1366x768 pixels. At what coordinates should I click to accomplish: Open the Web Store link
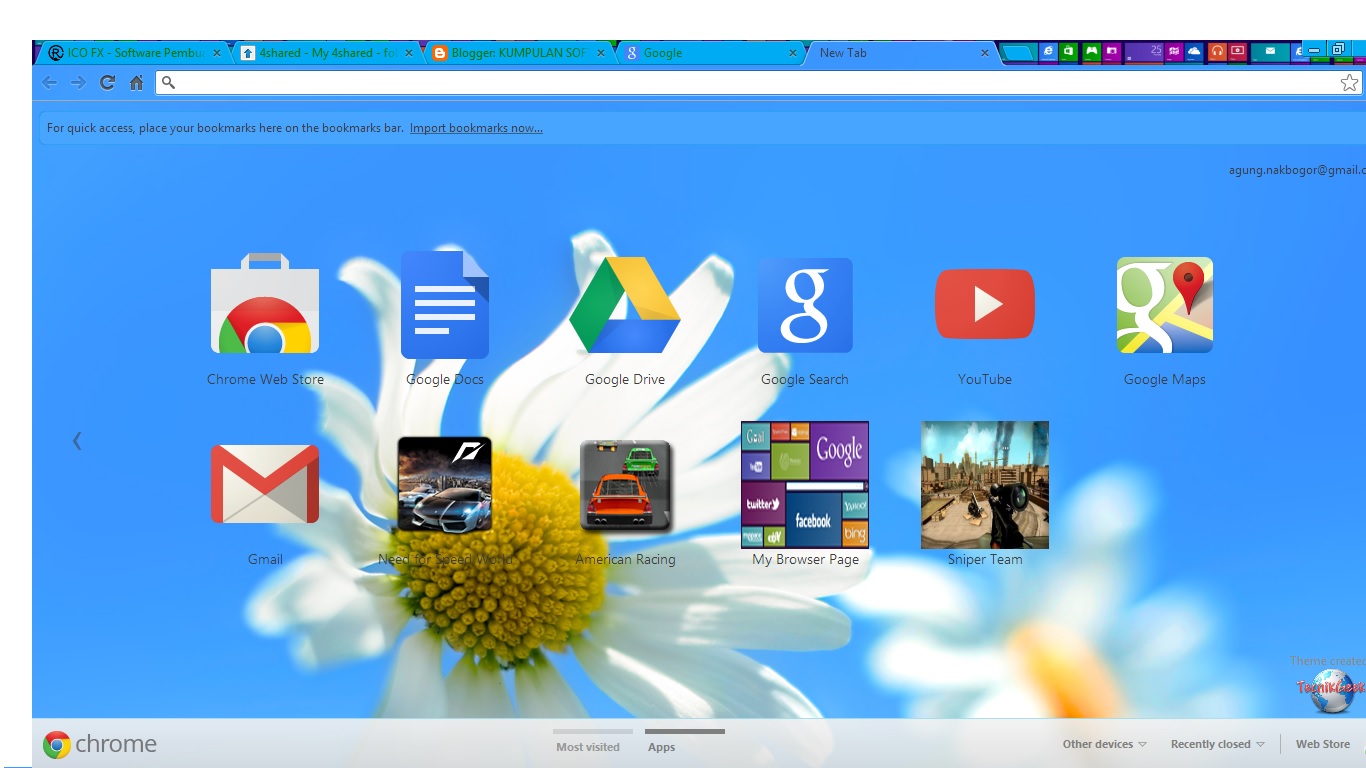pyautogui.click(x=1322, y=744)
